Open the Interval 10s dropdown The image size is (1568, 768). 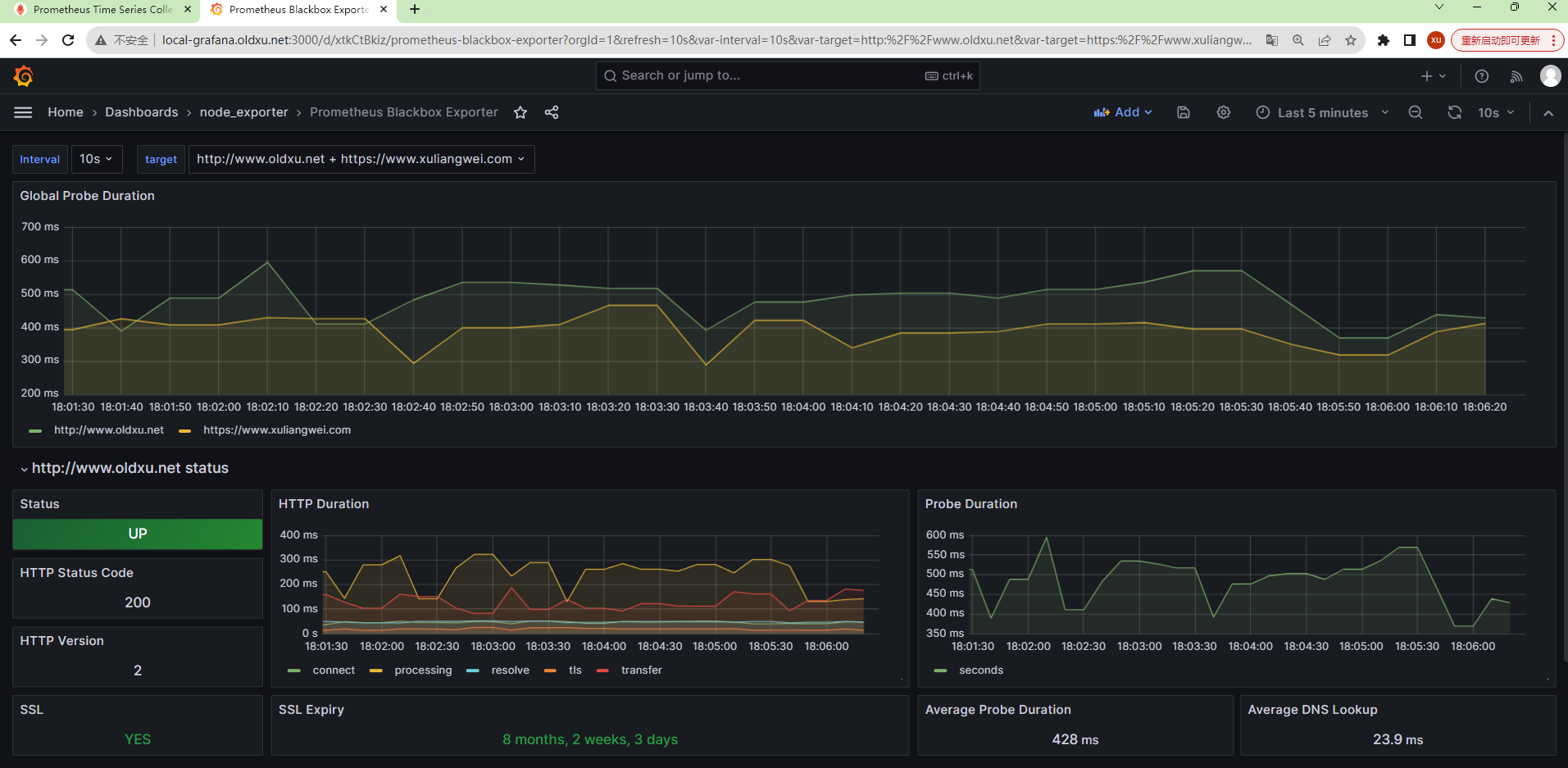97,159
